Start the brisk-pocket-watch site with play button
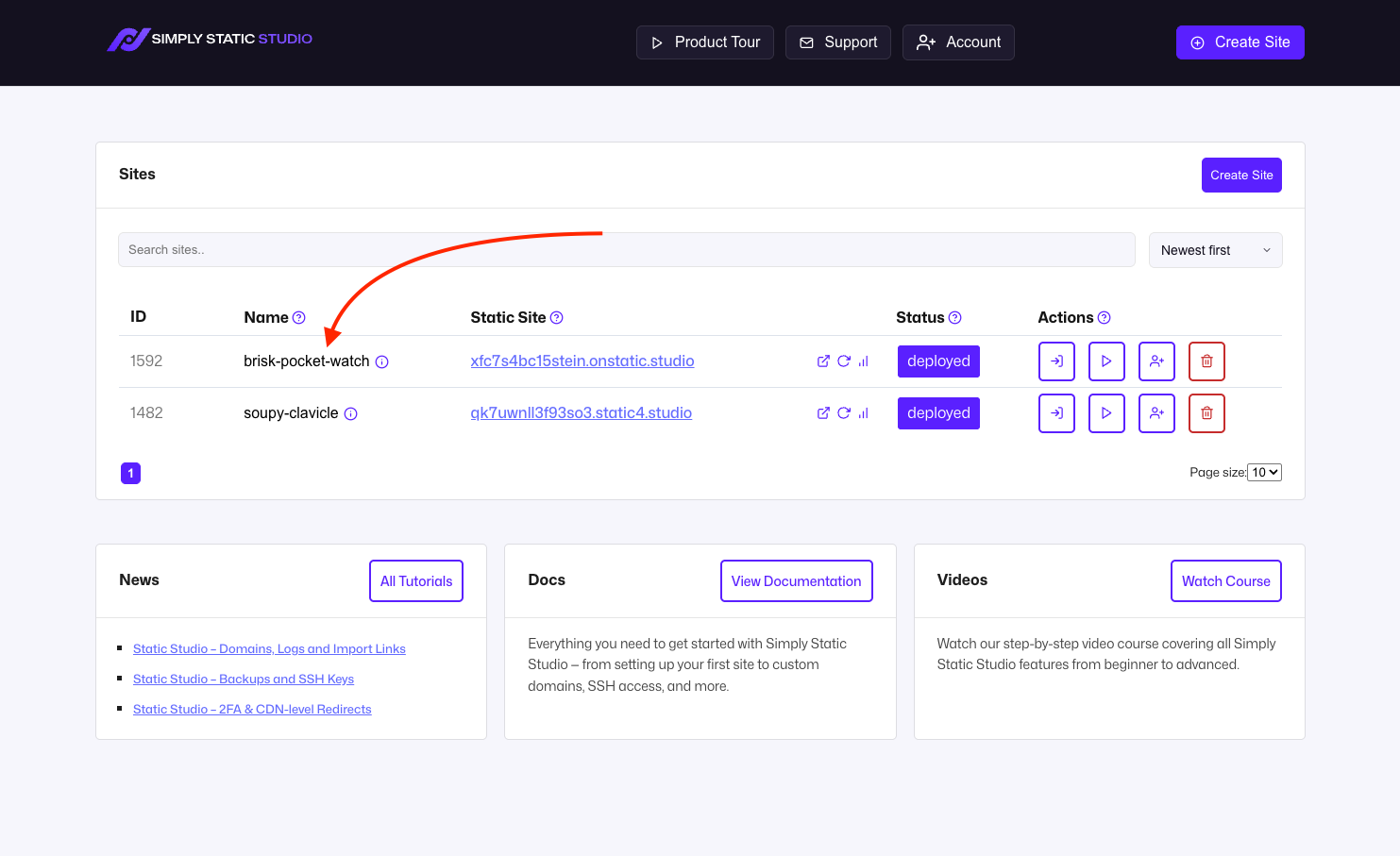The height and width of the screenshot is (856, 1400). click(x=1106, y=361)
